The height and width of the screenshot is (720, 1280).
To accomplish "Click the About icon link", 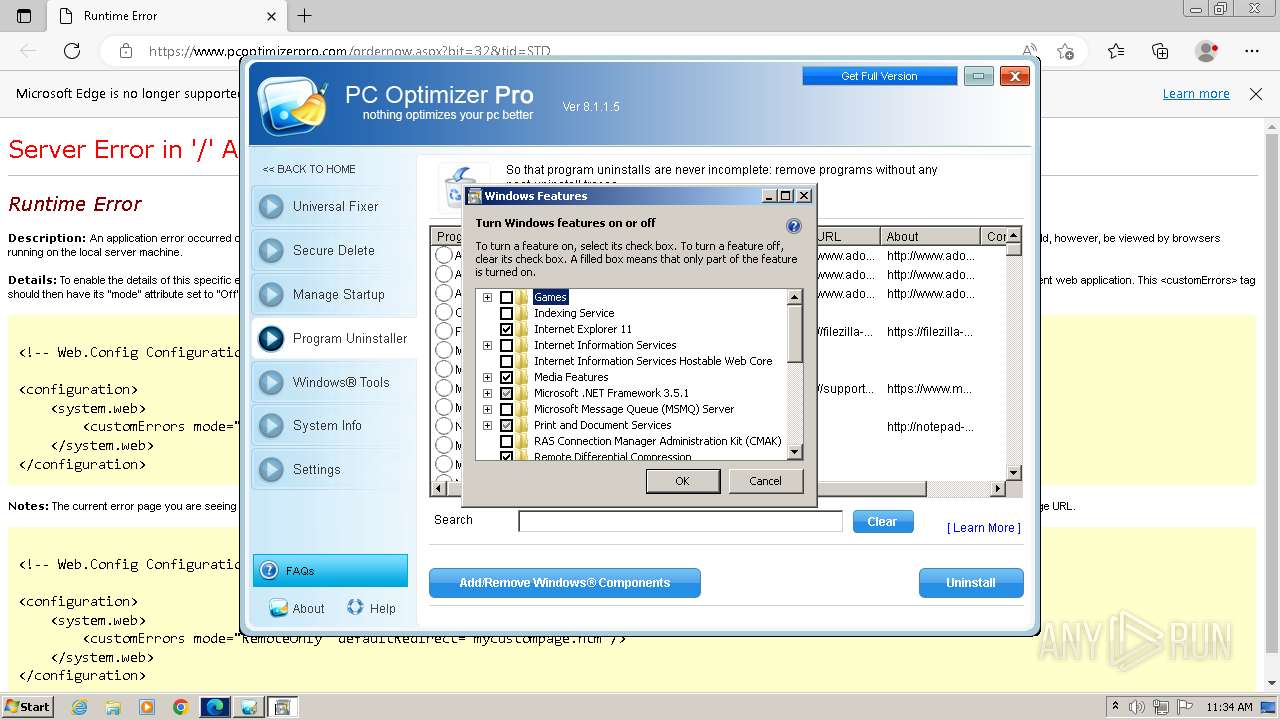I will 296,608.
